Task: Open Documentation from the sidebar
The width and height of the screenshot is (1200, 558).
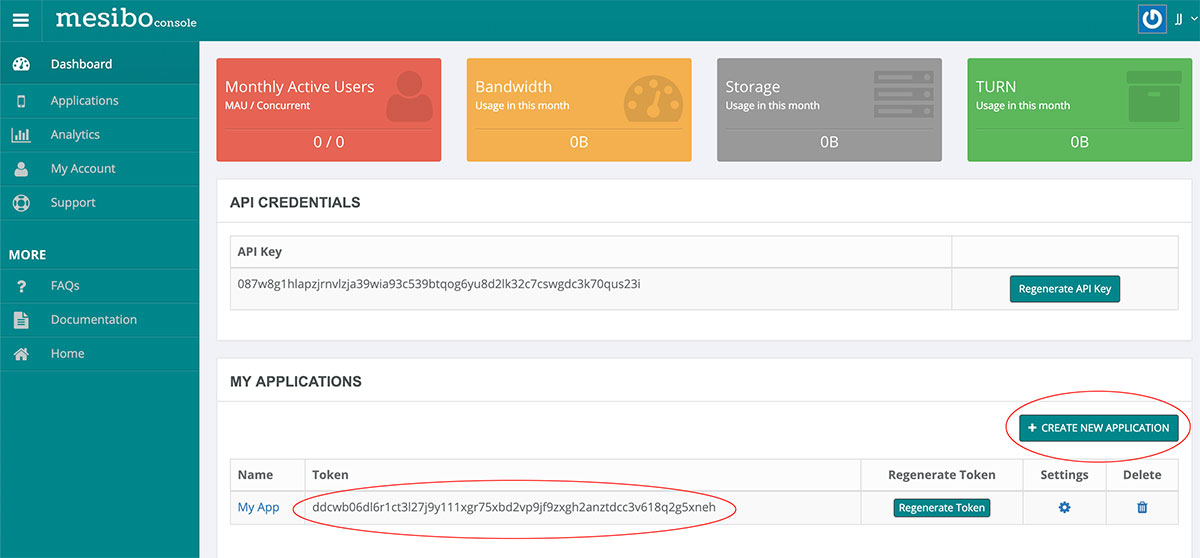Action: 93,320
